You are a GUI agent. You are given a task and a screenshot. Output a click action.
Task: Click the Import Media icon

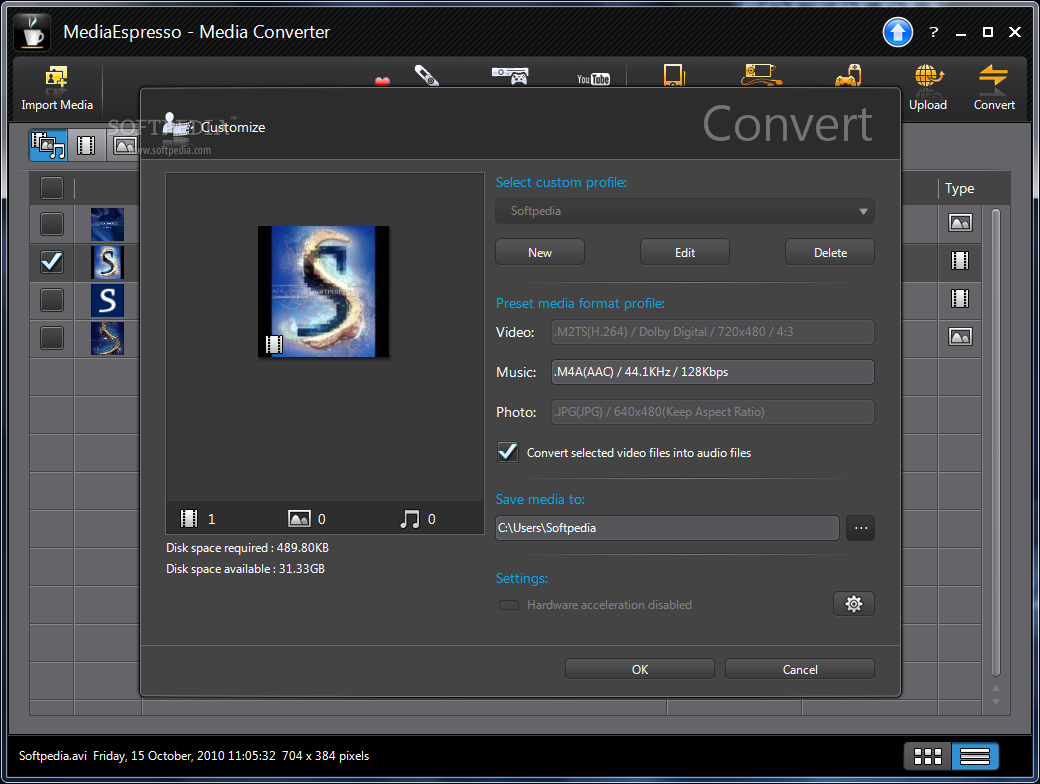(x=56, y=78)
